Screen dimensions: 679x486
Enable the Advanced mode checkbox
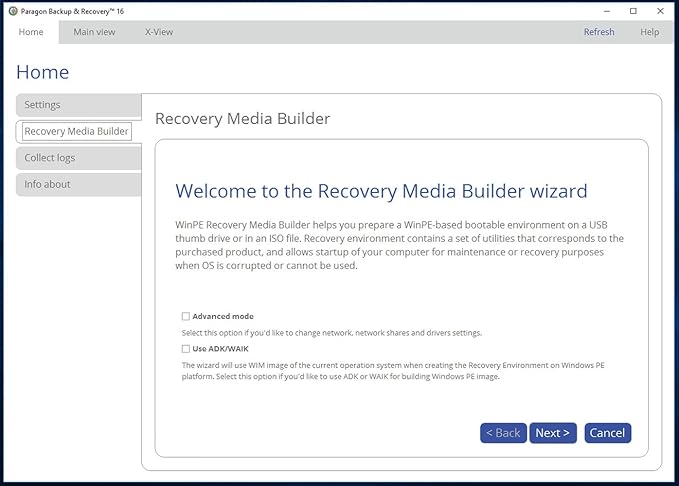(x=186, y=316)
